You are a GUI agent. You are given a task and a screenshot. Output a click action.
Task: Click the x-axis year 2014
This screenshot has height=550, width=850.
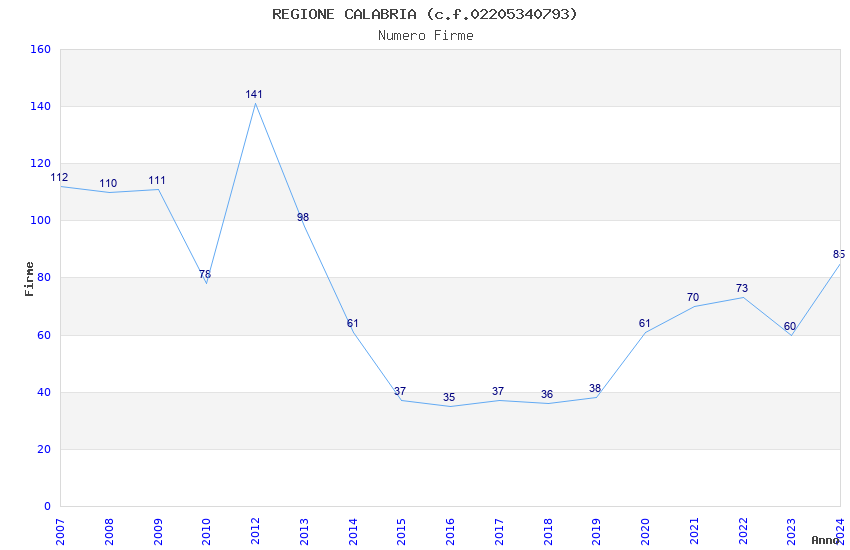[x=353, y=532]
